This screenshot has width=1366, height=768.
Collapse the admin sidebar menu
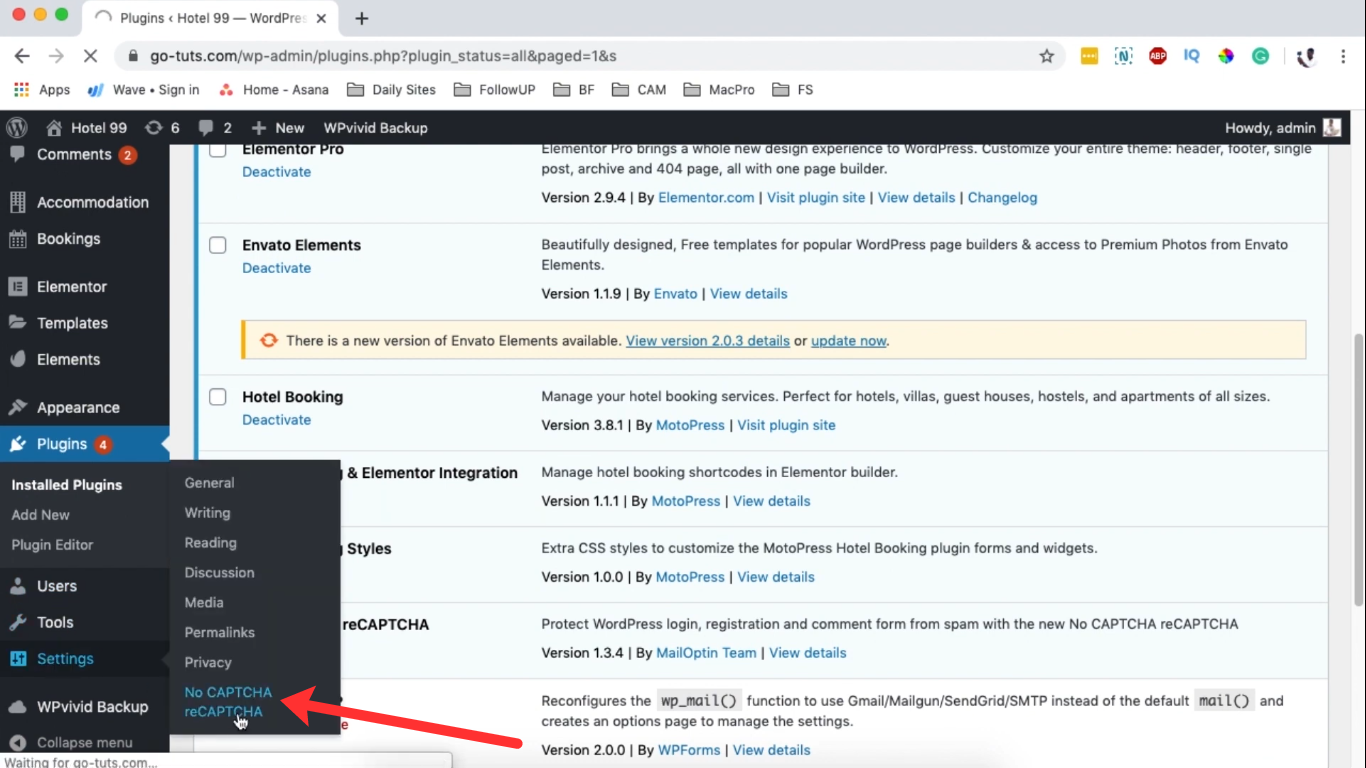point(85,742)
